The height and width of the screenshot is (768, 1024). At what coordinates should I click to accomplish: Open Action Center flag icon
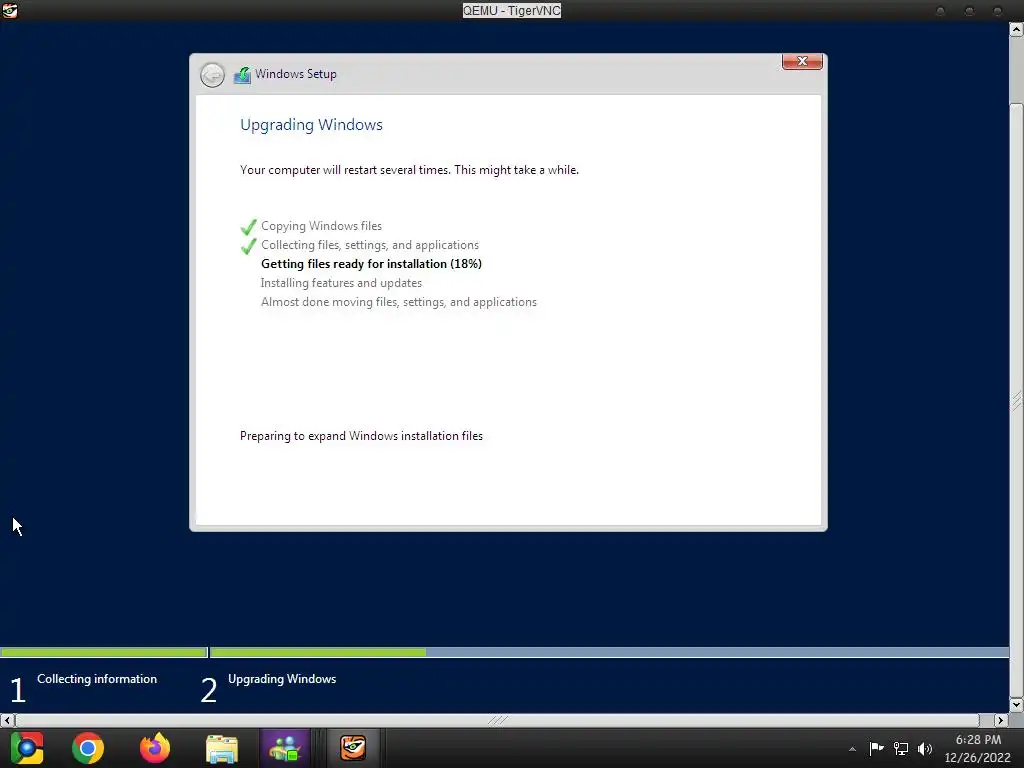pyautogui.click(x=876, y=748)
